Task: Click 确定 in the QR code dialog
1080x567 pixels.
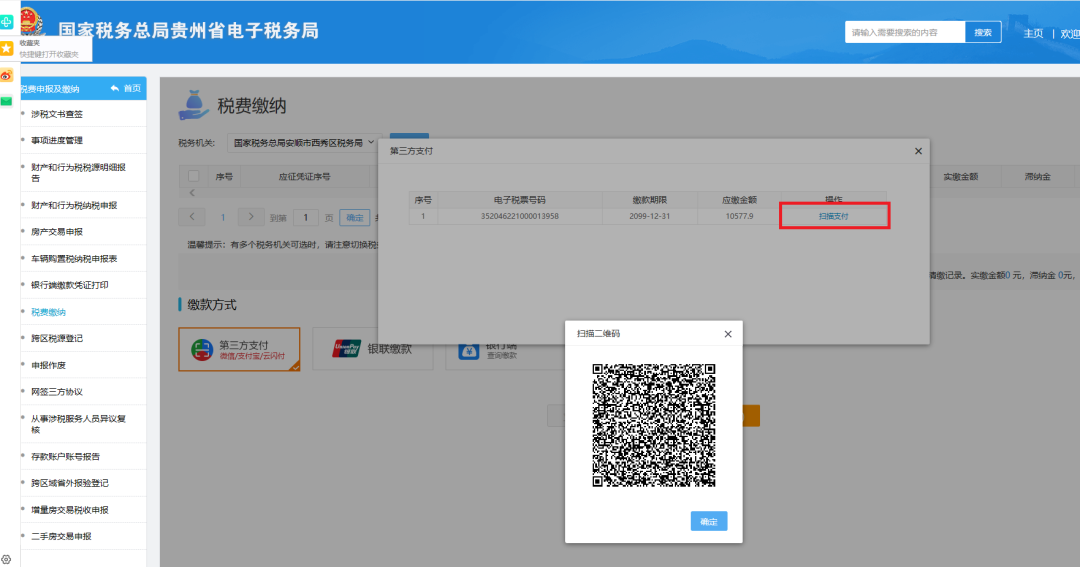Action: pyautogui.click(x=709, y=522)
